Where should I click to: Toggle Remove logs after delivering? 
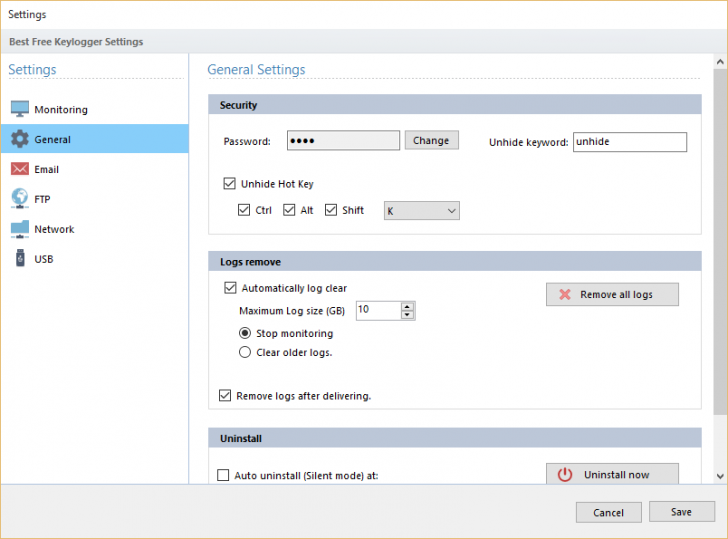pos(225,396)
